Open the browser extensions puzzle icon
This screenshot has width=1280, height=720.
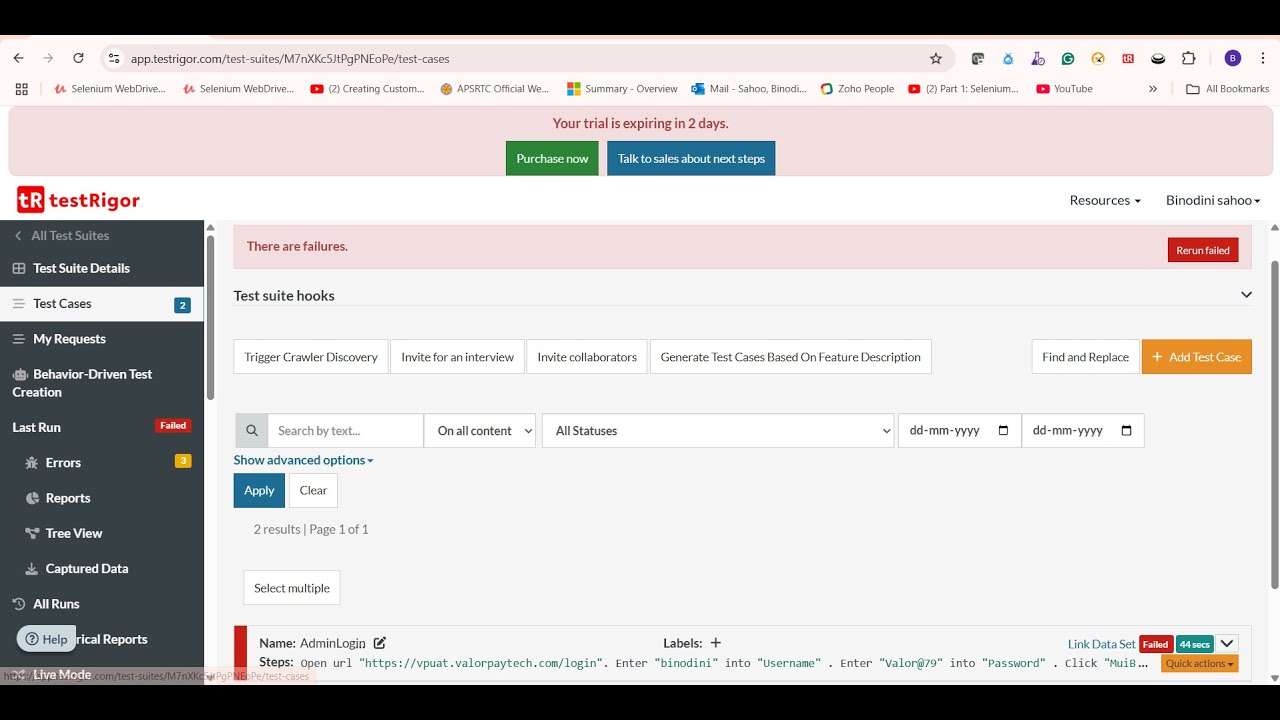coord(1188,59)
